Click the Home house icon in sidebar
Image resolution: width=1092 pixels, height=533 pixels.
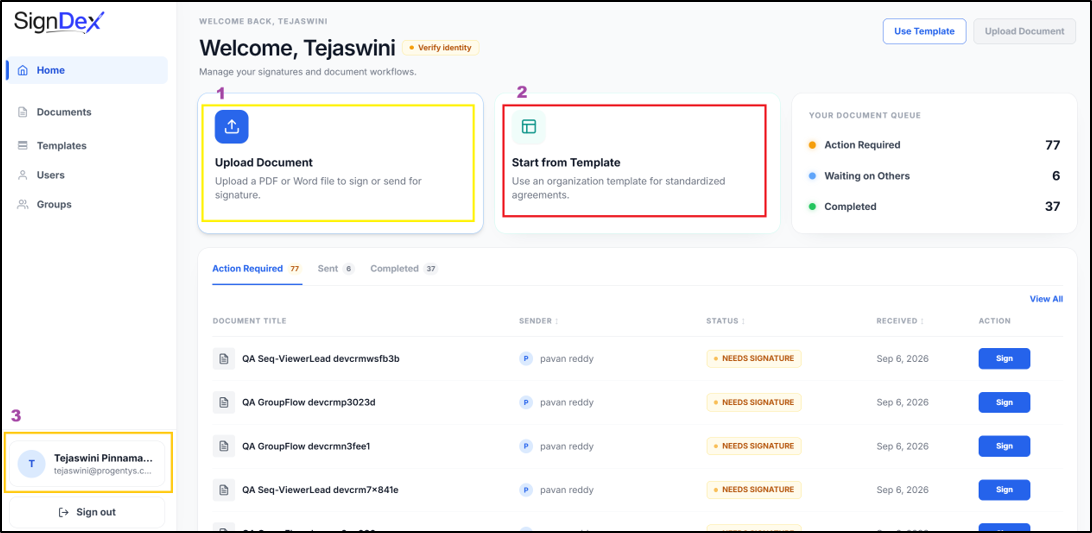(x=23, y=70)
